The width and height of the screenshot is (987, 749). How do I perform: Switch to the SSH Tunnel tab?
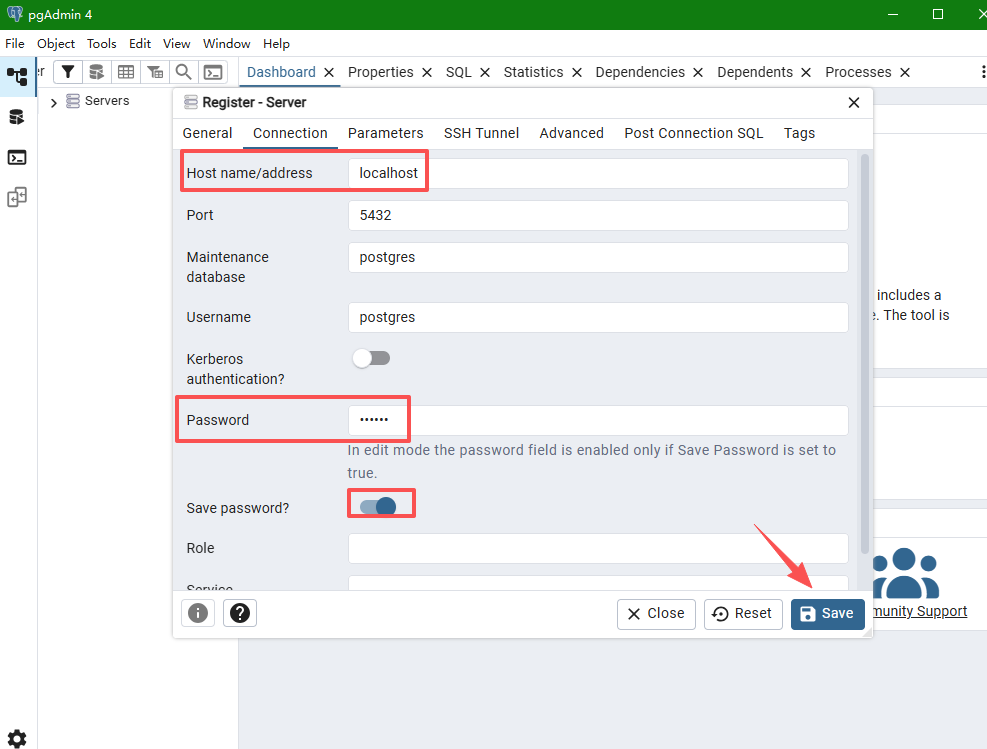point(482,133)
